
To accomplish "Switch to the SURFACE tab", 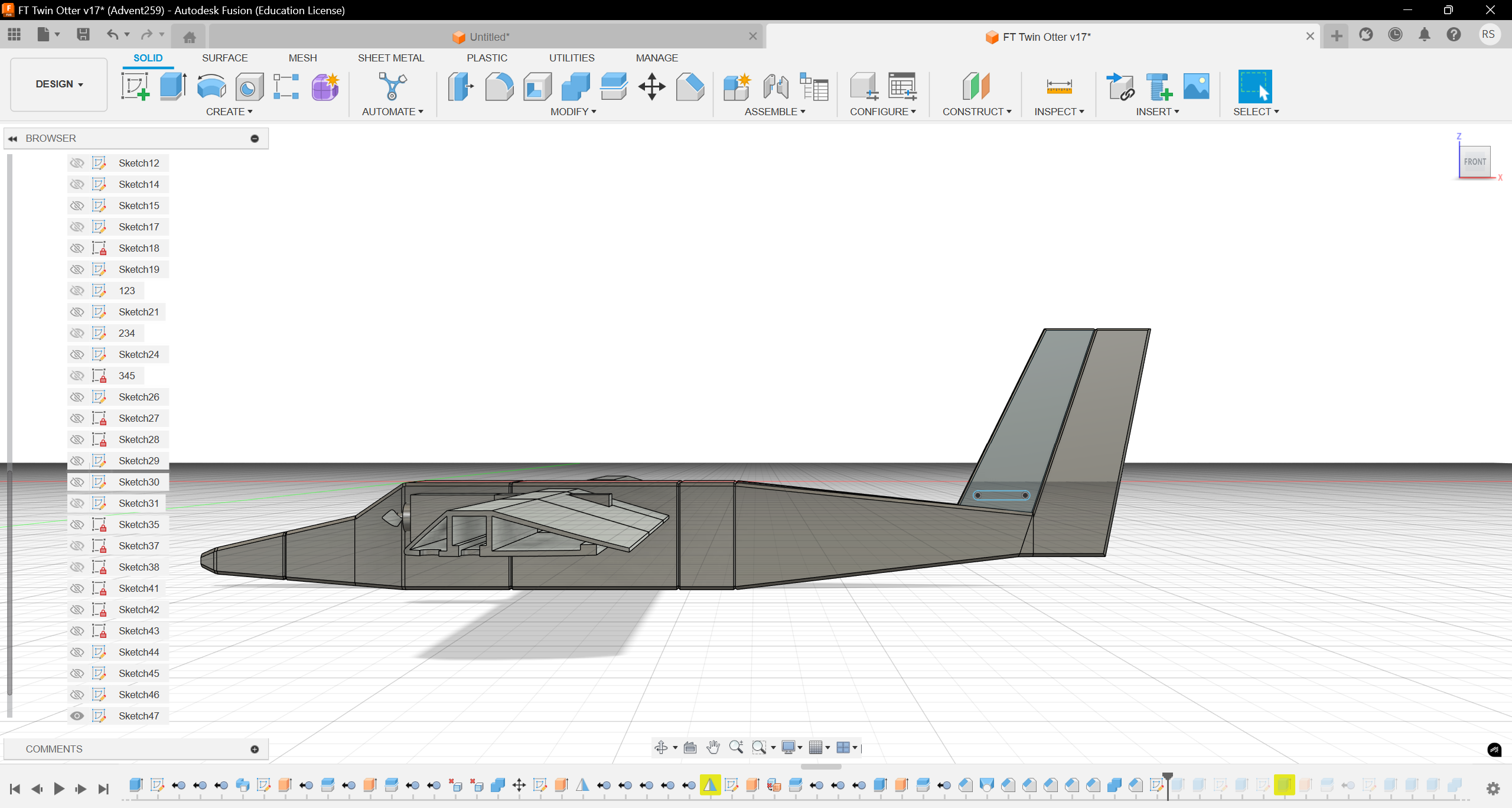I will (224, 58).
